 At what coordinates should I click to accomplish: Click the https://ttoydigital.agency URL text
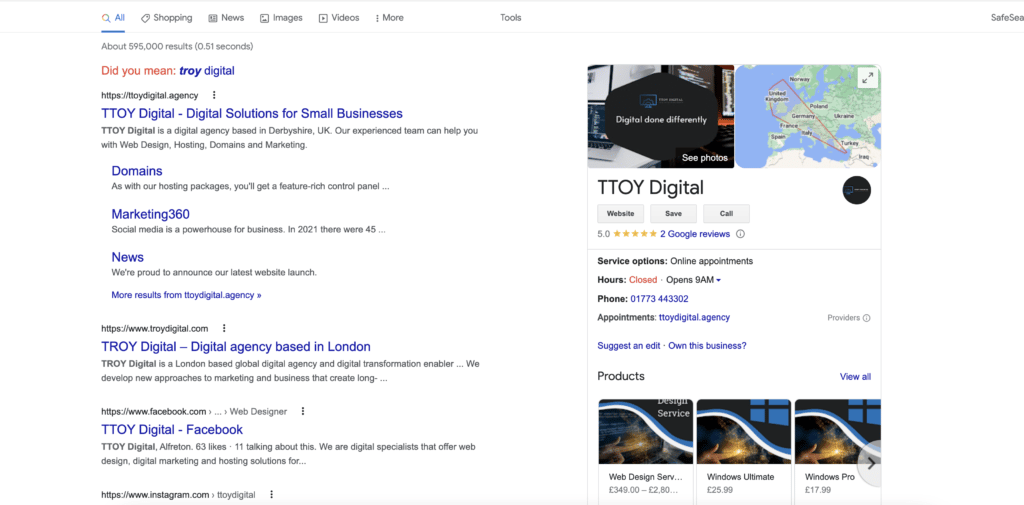point(150,95)
